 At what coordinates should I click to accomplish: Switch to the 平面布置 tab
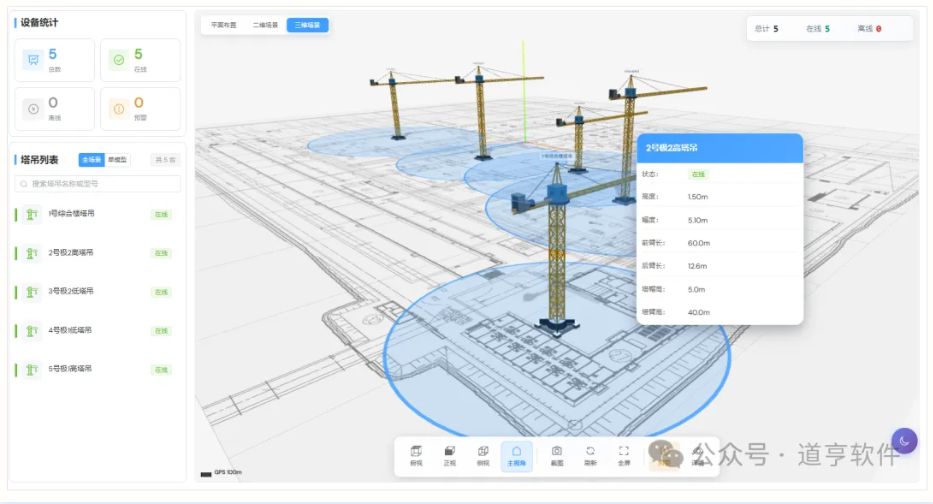[224, 25]
